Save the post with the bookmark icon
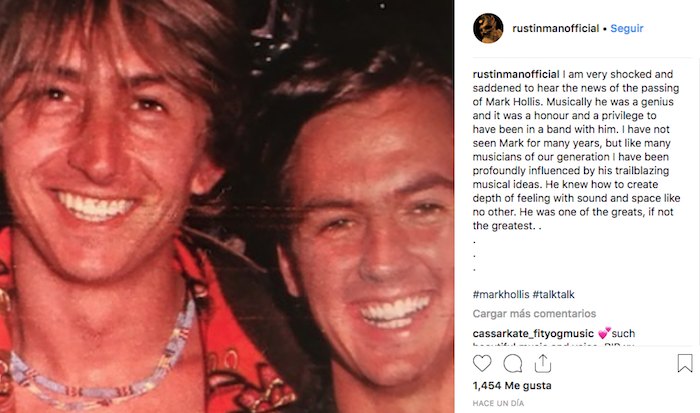Image resolution: width=700 pixels, height=413 pixels. coord(685,363)
